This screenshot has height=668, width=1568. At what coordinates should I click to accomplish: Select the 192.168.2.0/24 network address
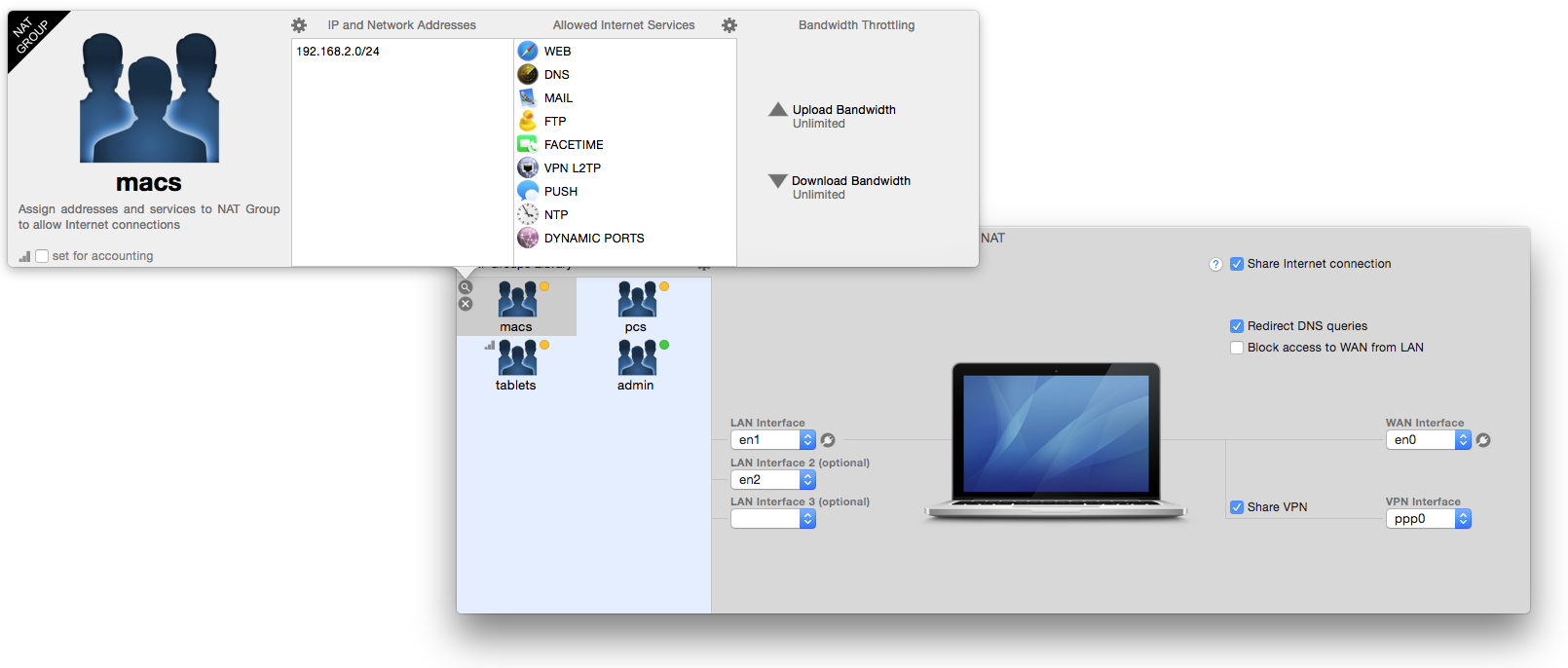pos(338,52)
